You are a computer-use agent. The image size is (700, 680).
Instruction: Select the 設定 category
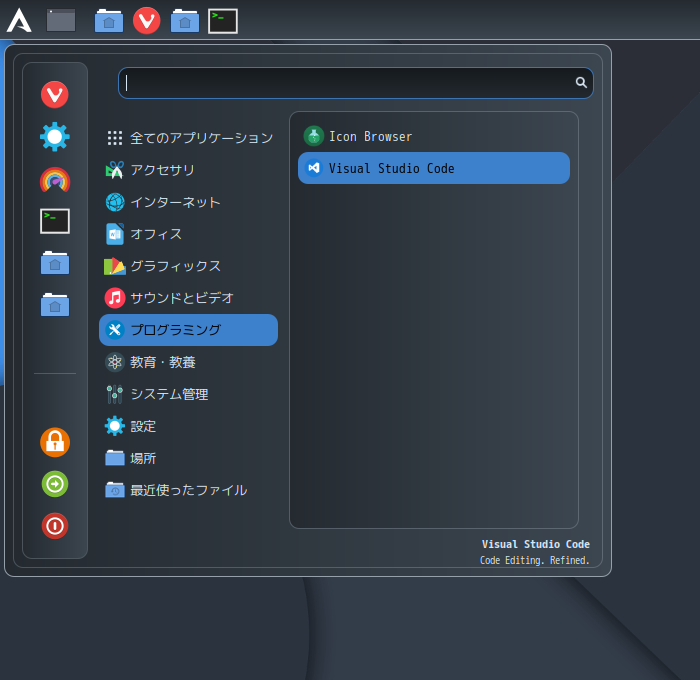[188, 426]
